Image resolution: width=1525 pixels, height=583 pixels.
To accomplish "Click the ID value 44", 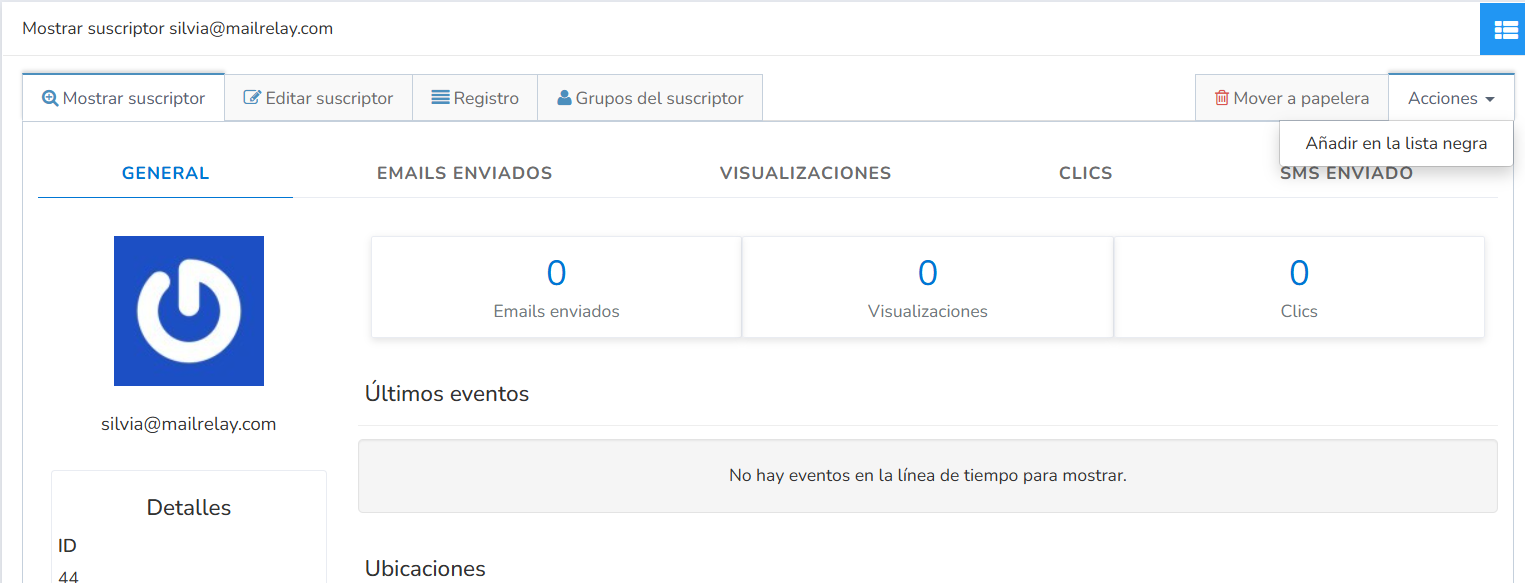I will point(69,576).
